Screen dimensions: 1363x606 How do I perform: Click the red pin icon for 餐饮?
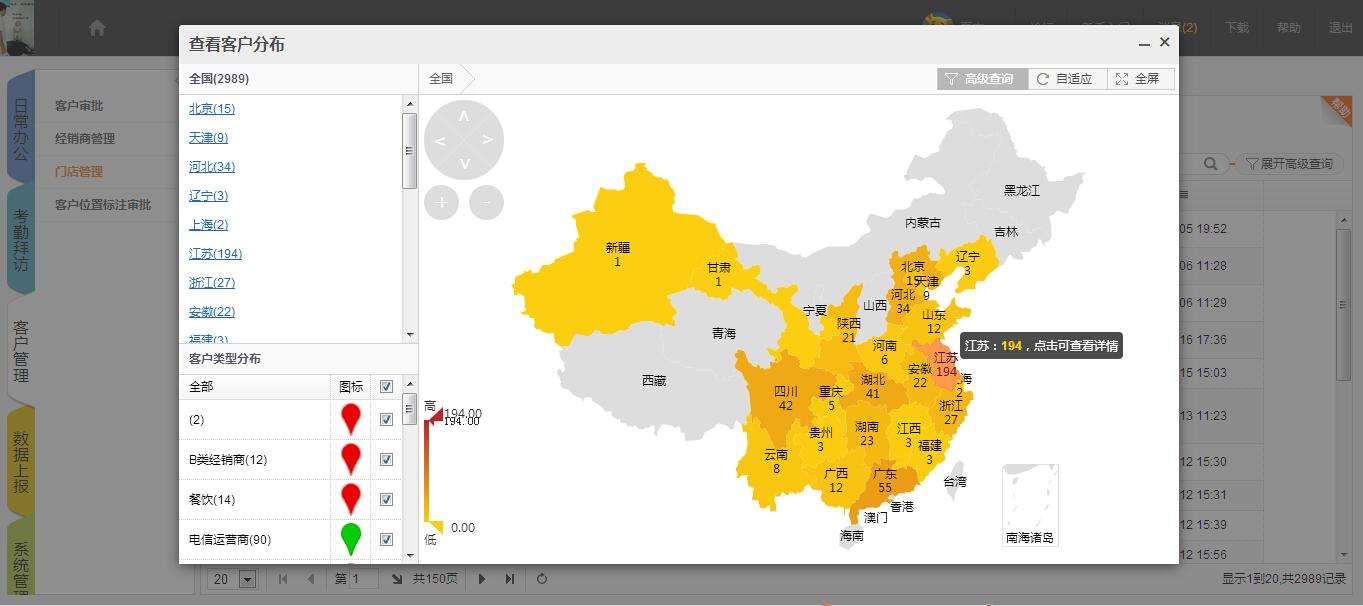coord(350,499)
